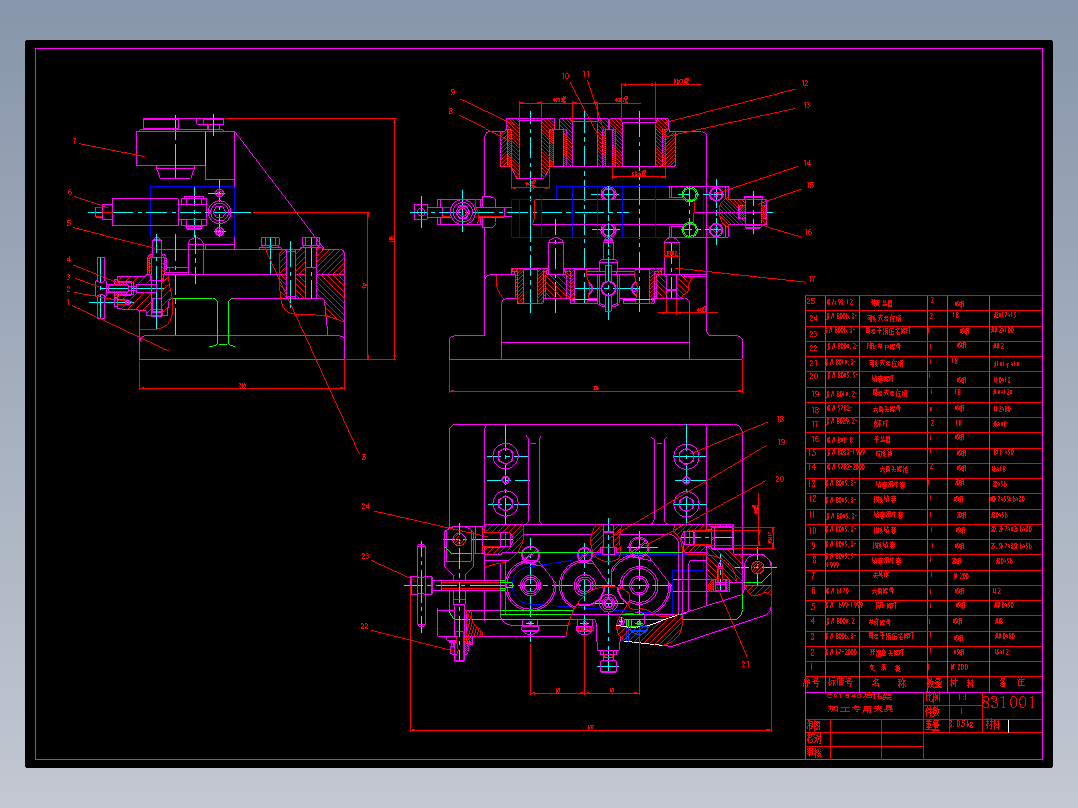Screen dimensions: 1078x808
Task: Click the 标准号 column header
Action: tap(841, 683)
